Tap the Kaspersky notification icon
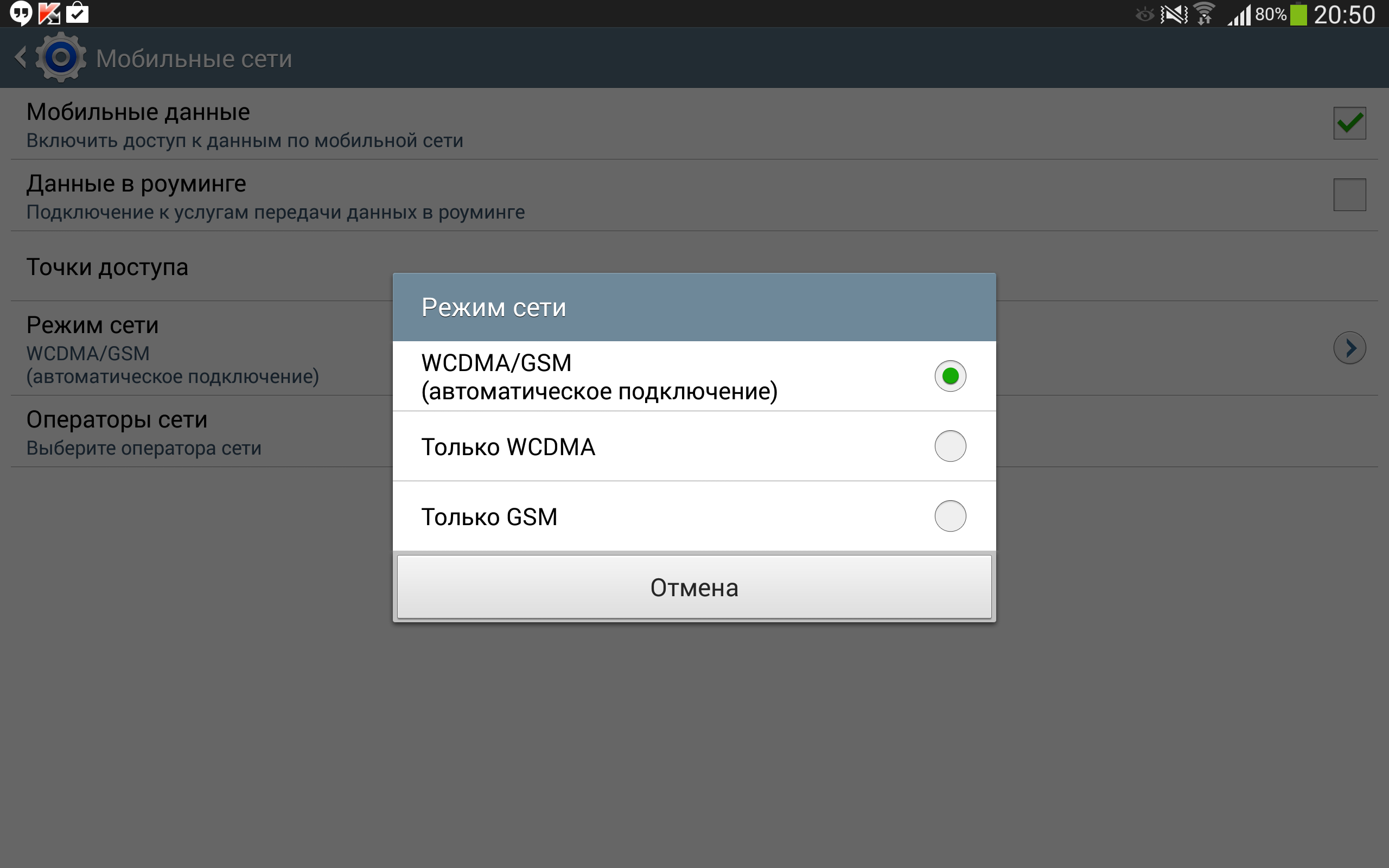 tap(49, 13)
